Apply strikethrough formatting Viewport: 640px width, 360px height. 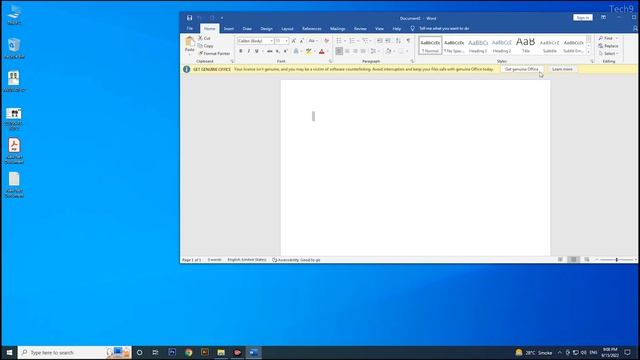269,51
